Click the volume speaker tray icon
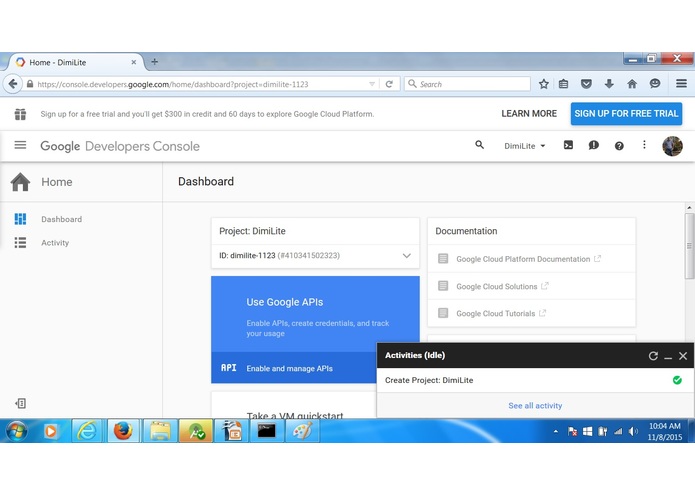695x494 pixels. [x=633, y=431]
